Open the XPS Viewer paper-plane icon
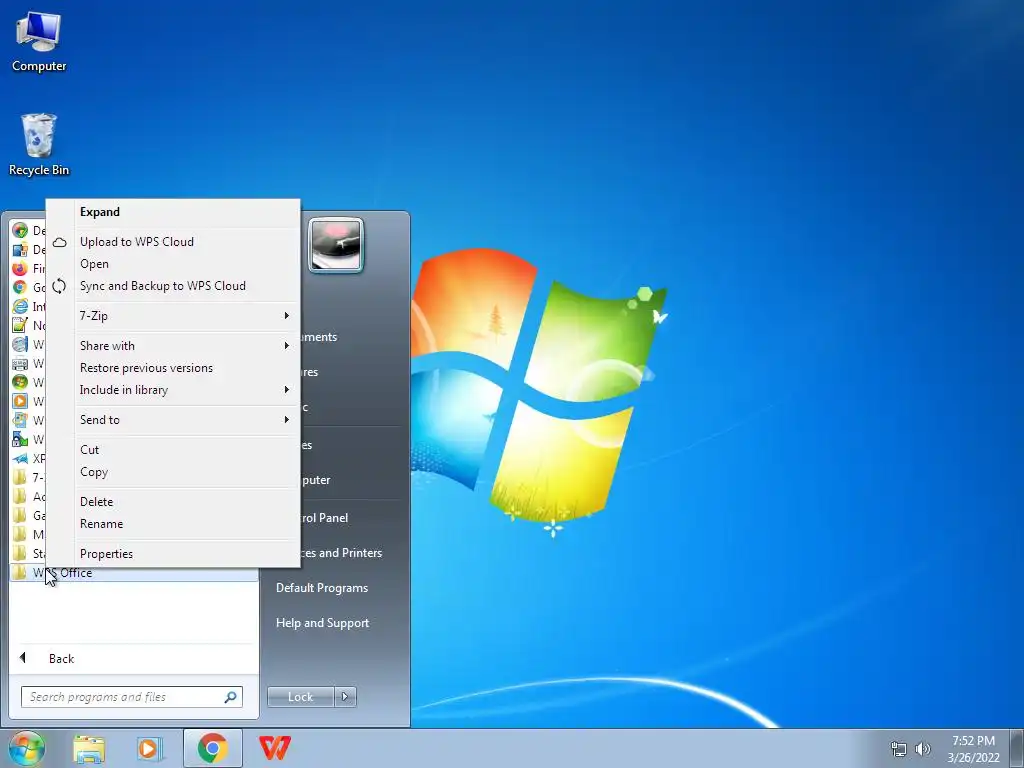Image resolution: width=1024 pixels, height=768 pixels. [x=20, y=458]
